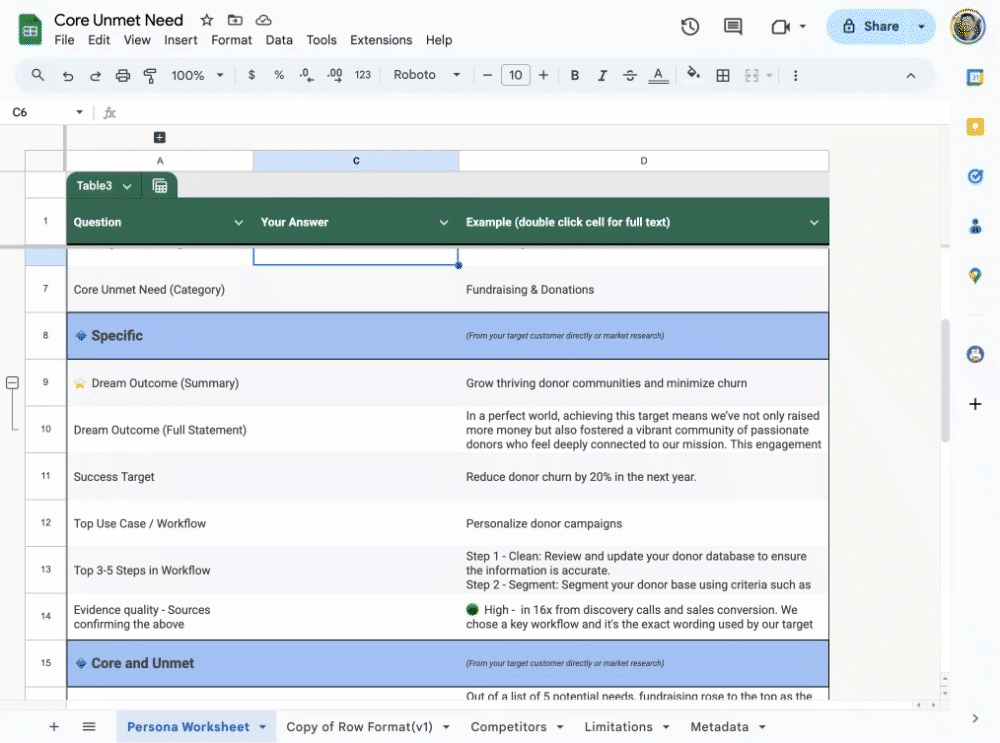Switch to the Competitors sheet tab
This screenshot has height=743, width=1000.
(508, 727)
